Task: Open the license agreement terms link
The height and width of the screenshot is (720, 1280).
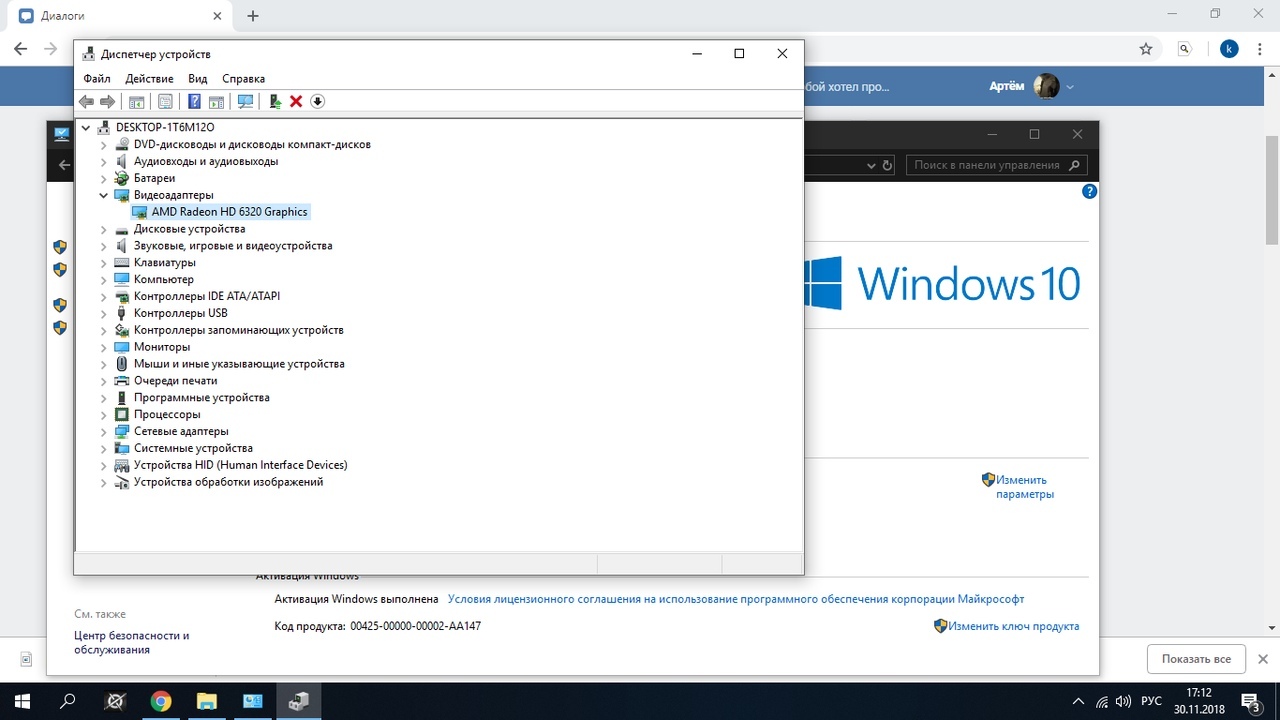Action: (x=735, y=599)
